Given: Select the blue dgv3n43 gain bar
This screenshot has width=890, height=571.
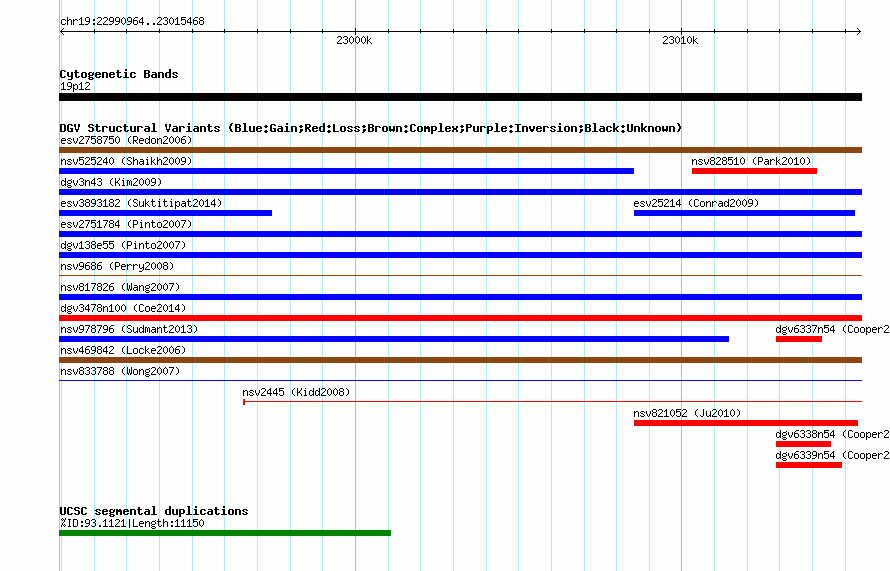Looking at the screenshot, I should click(x=460, y=192).
